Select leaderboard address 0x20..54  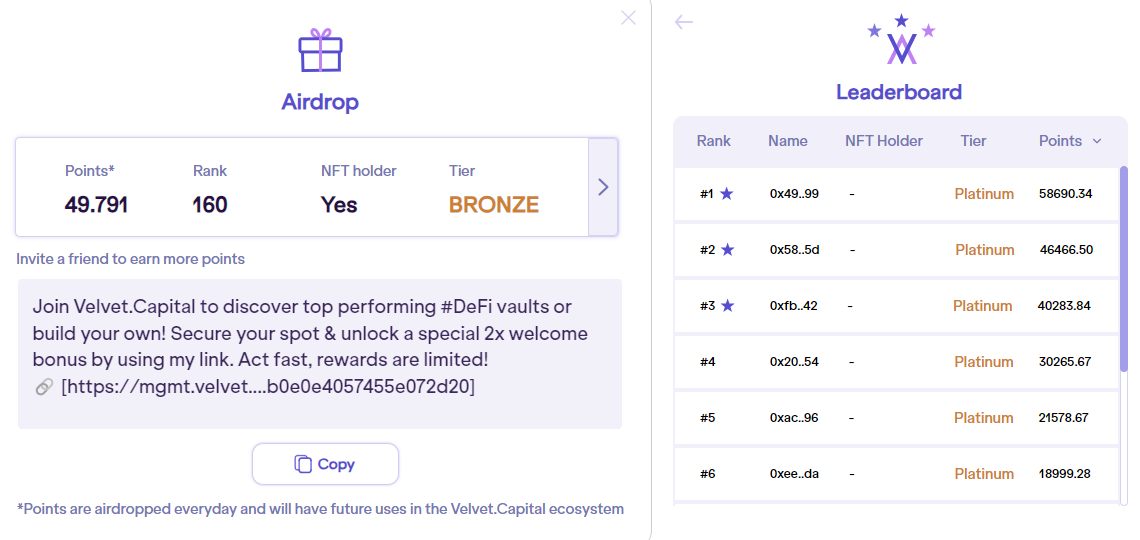point(794,362)
